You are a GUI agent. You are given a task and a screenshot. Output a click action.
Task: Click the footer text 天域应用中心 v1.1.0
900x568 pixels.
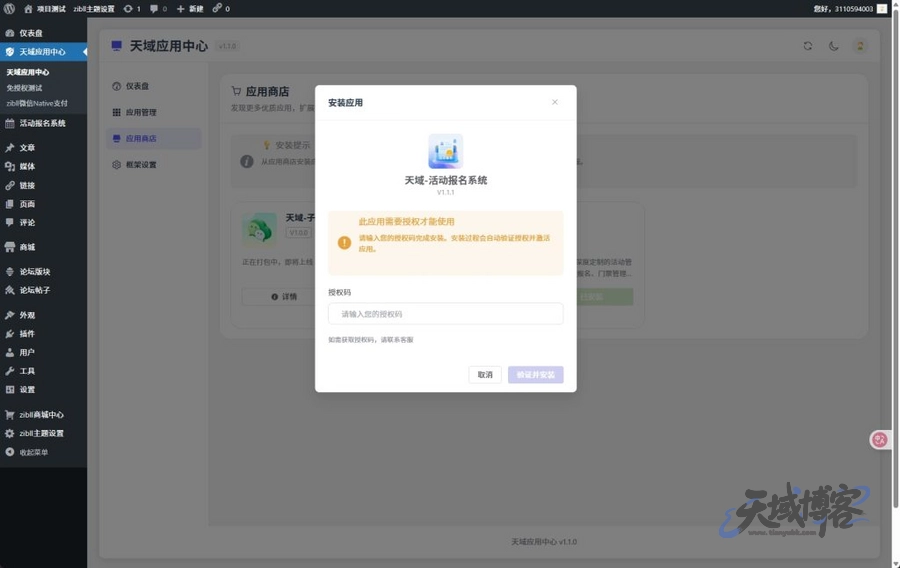pyautogui.click(x=544, y=542)
